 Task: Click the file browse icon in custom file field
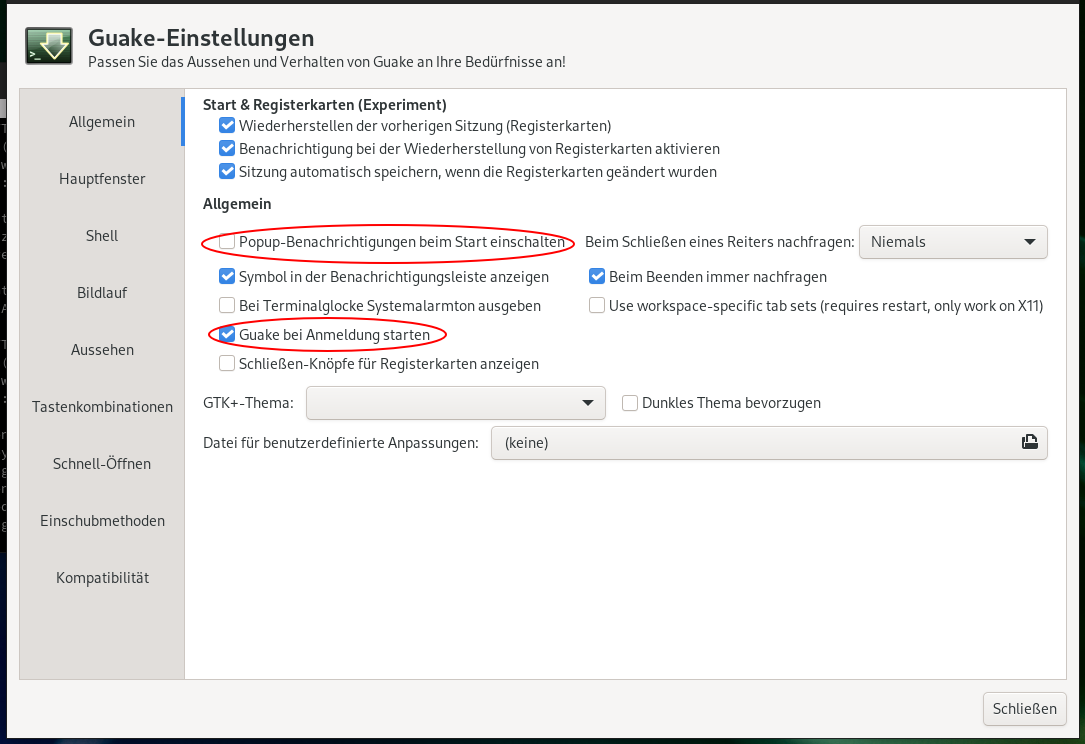[x=1030, y=442]
